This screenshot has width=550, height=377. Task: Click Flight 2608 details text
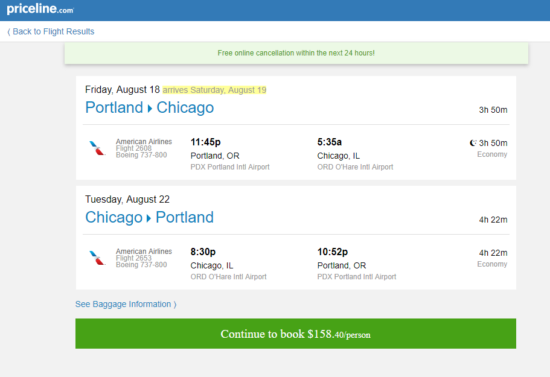click(x=134, y=148)
